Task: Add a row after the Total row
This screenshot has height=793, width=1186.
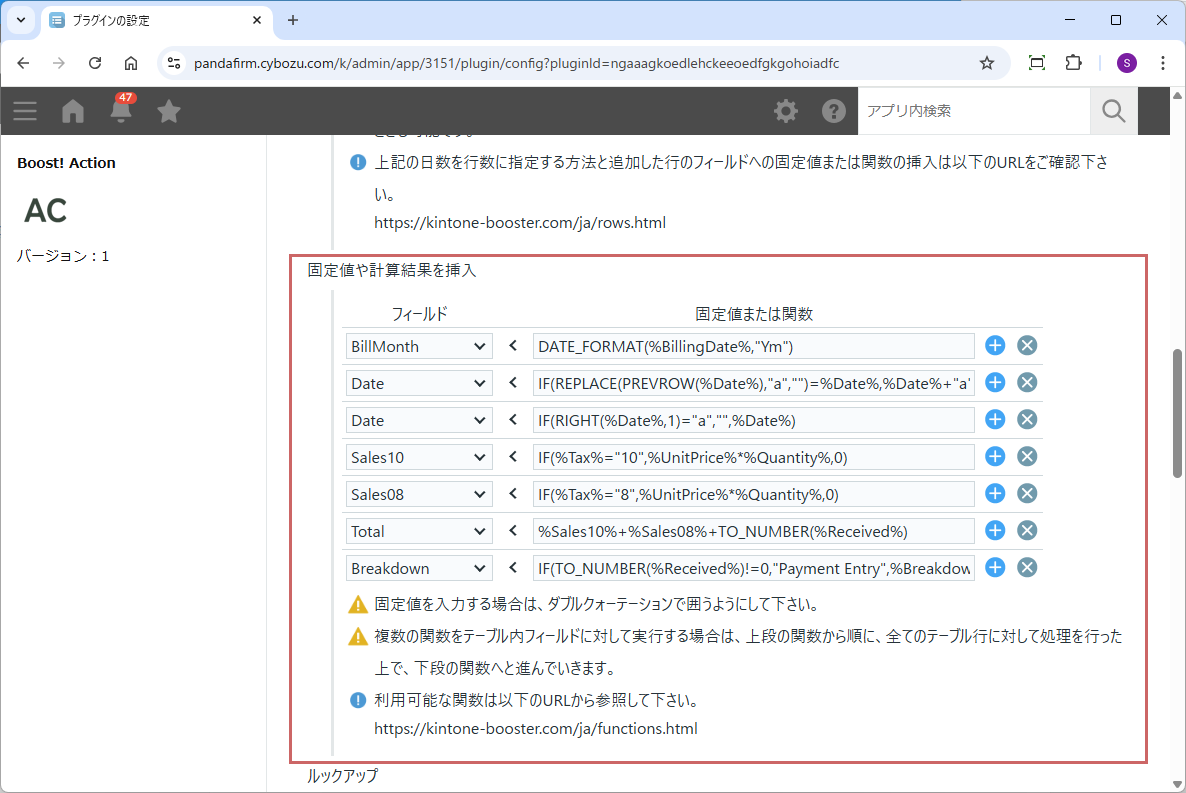Action: click(995, 531)
